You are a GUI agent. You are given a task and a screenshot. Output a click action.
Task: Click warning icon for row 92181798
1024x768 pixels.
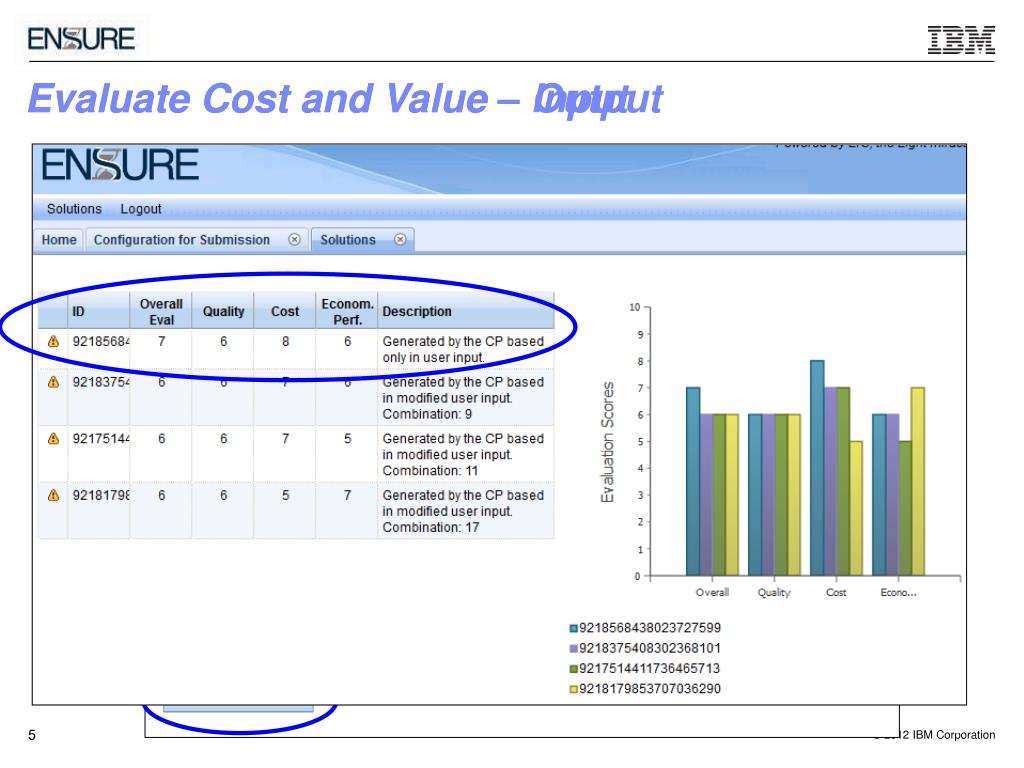(x=53, y=495)
